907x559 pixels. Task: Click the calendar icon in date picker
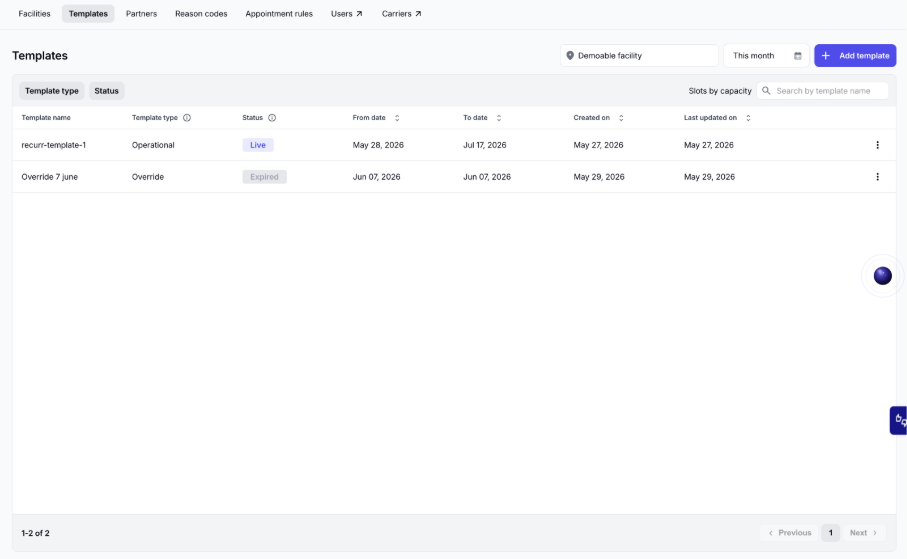tap(798, 56)
